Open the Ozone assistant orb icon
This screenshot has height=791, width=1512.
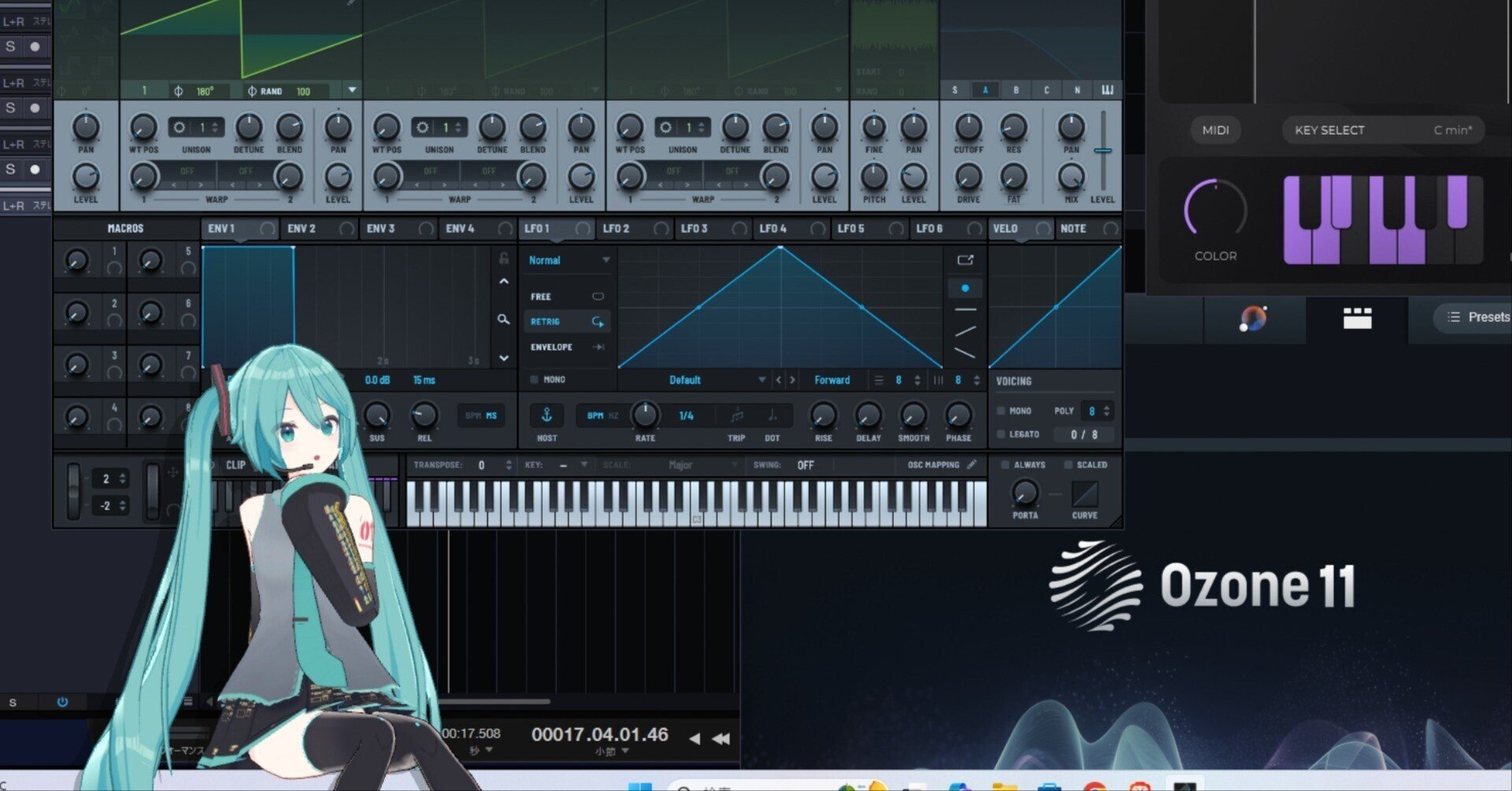click(1253, 319)
